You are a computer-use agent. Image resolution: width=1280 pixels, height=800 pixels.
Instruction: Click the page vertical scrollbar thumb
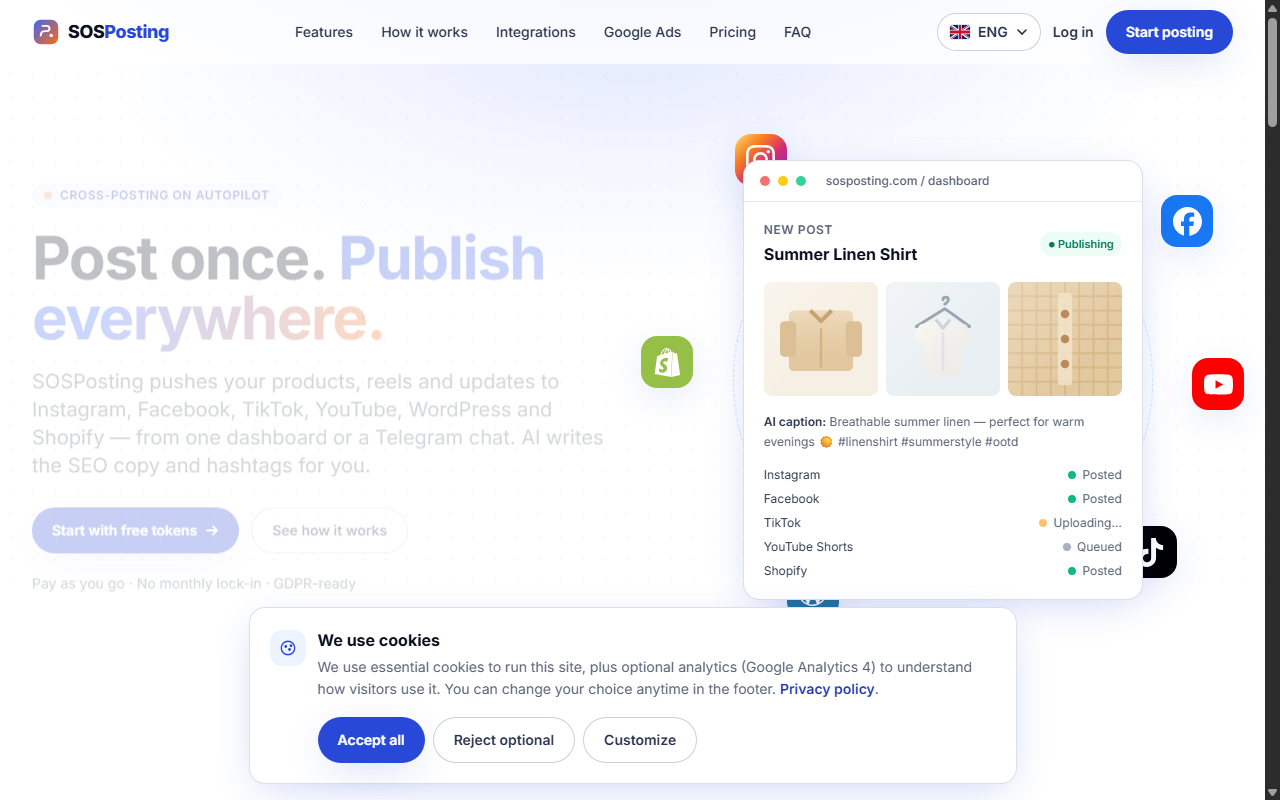1272,72
